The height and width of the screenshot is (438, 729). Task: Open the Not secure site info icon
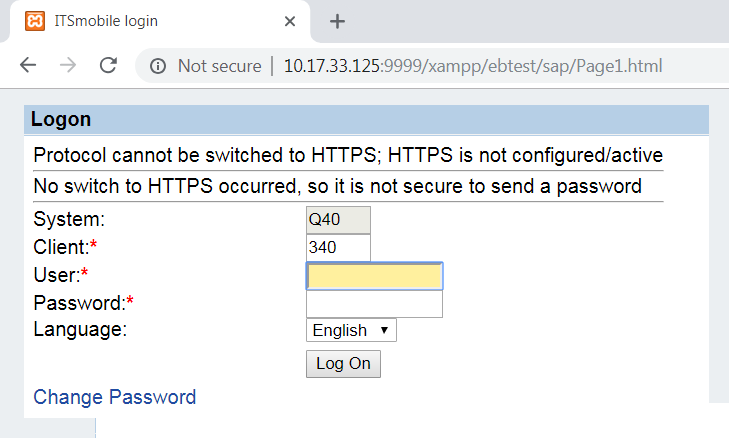click(157, 66)
